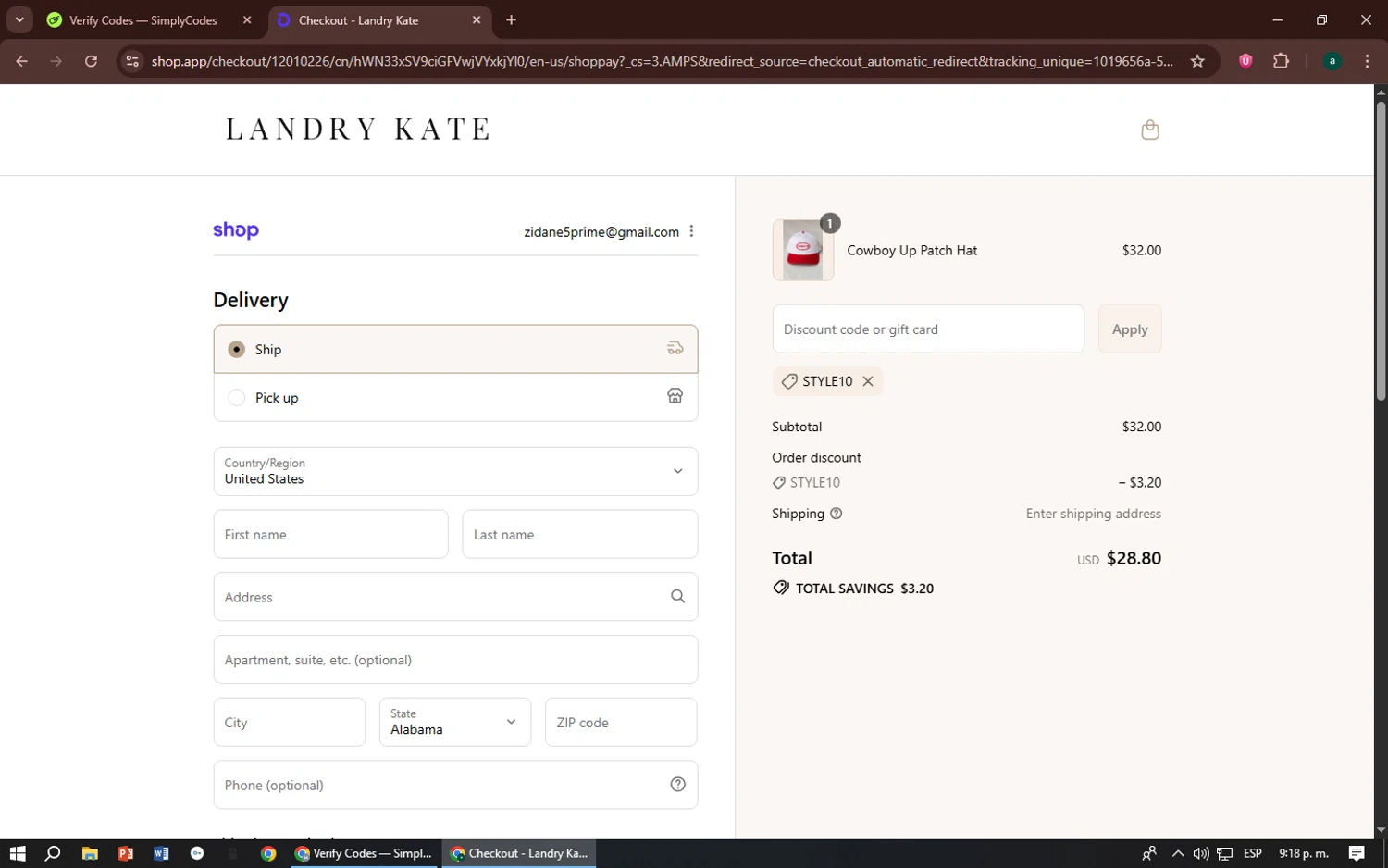
Task: Open a new browser tab
Action: (x=511, y=20)
